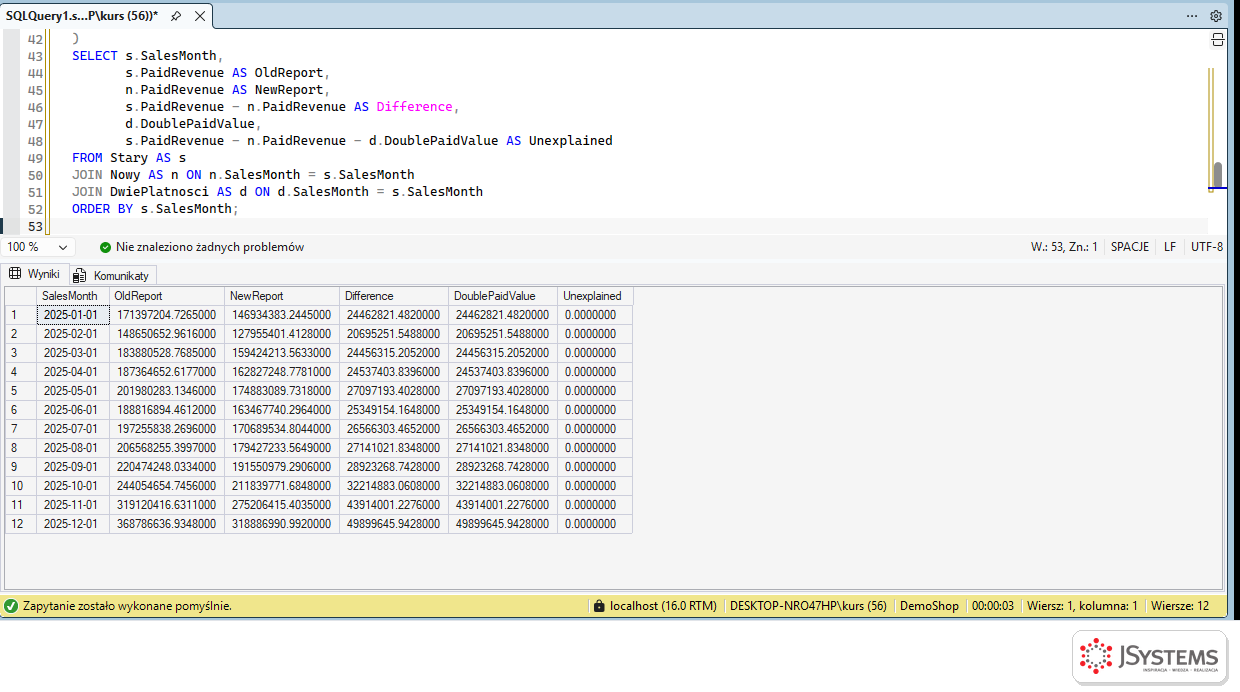Viewport: 1240px width, 692px height.
Task: Select the OldReport column header
Action: point(167,296)
